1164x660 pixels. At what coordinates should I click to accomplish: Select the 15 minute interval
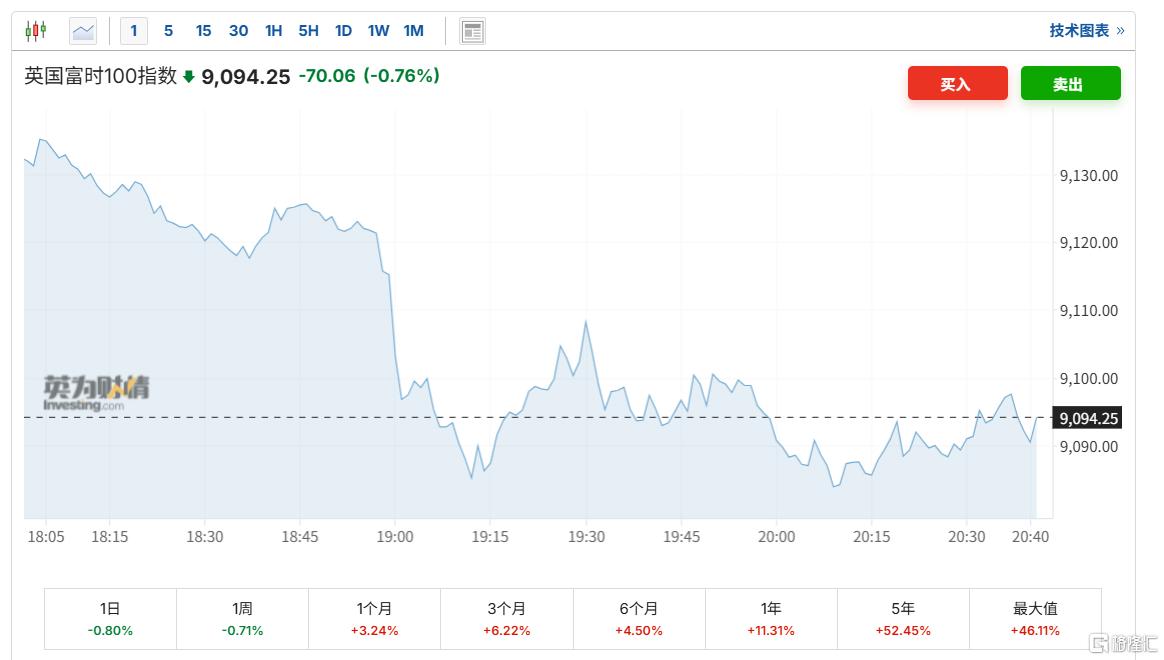coord(203,31)
